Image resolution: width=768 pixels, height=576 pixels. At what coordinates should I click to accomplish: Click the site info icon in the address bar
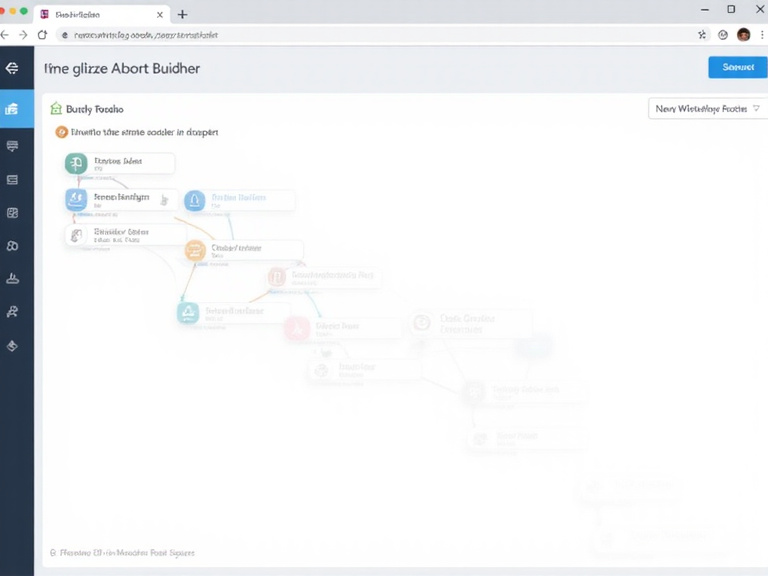click(65, 35)
